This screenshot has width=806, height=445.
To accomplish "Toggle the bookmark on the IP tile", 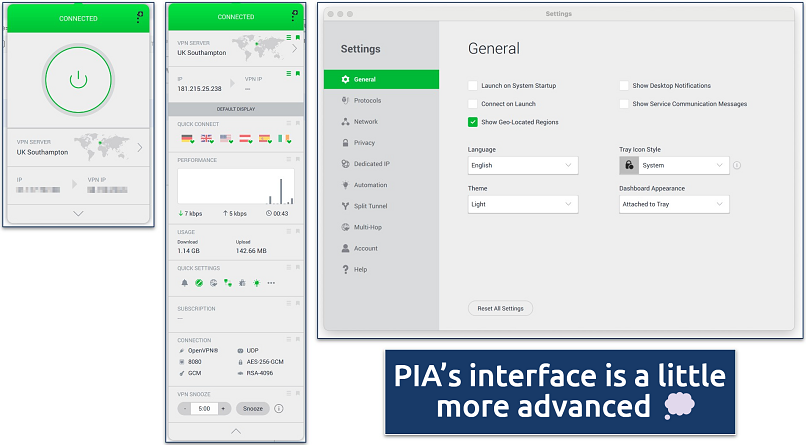I will (x=298, y=73).
